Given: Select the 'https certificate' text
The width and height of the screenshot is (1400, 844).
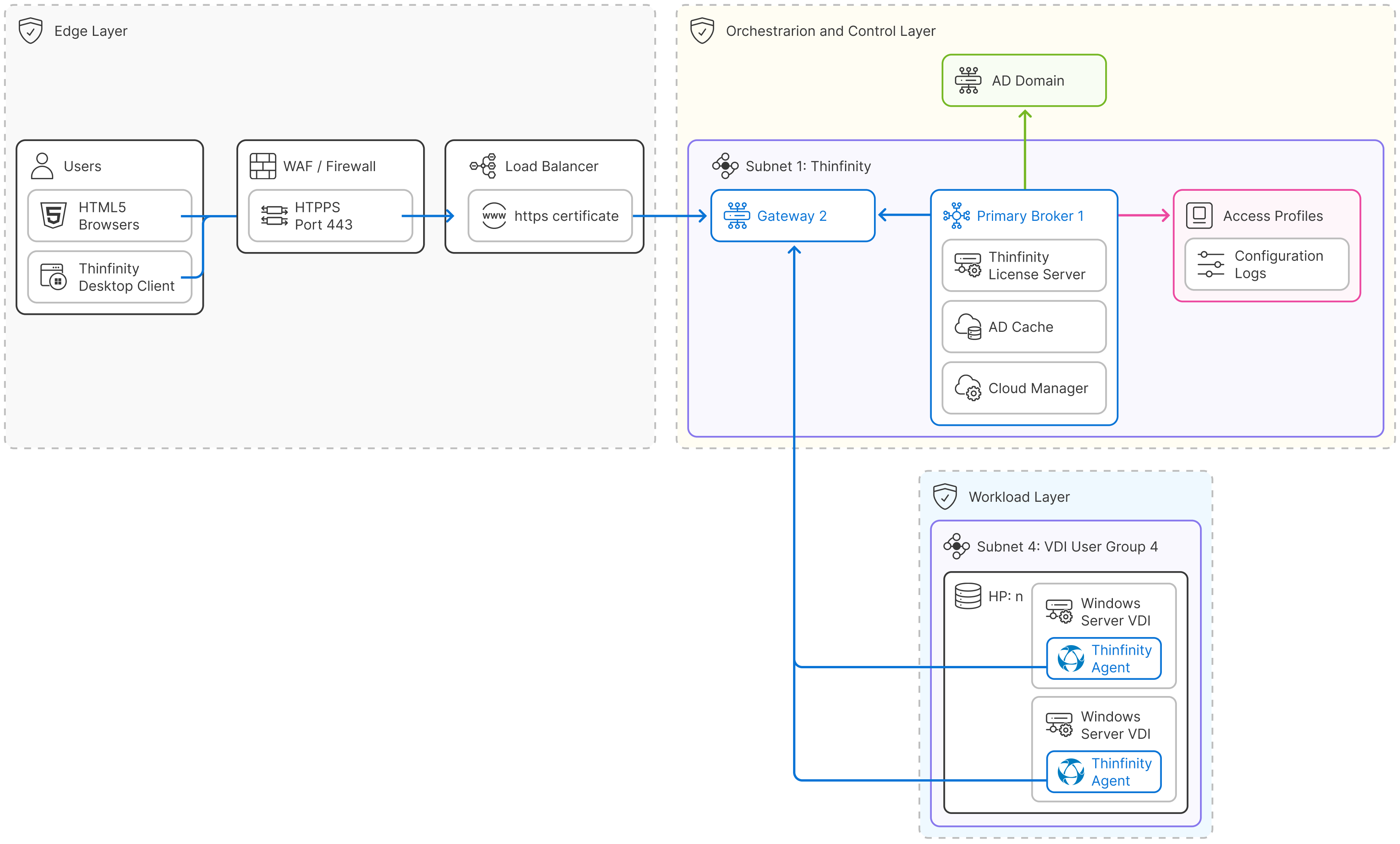Looking at the screenshot, I should pyautogui.click(x=566, y=216).
